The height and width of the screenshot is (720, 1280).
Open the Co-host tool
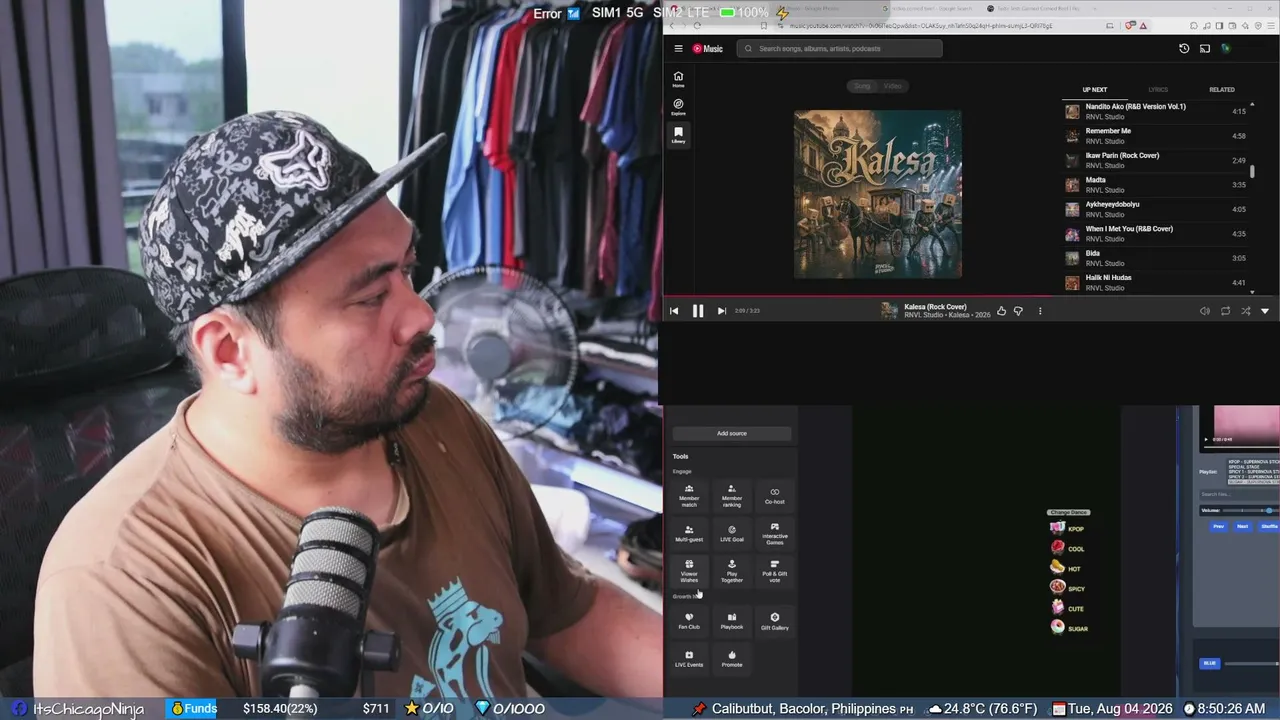tap(775, 496)
